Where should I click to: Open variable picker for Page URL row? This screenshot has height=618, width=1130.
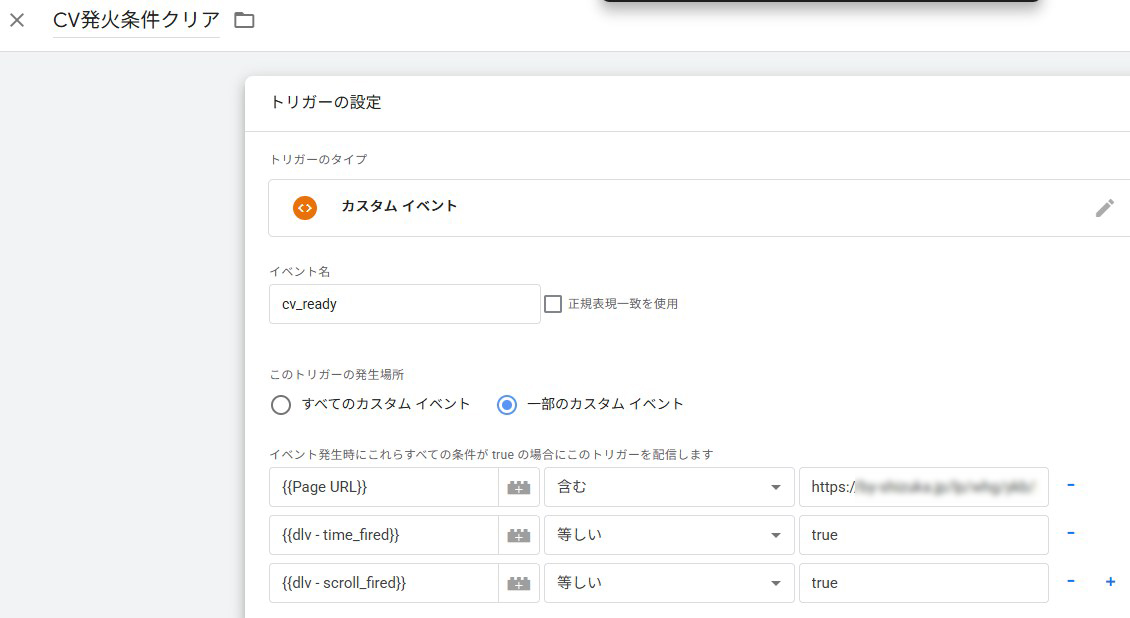pos(519,488)
